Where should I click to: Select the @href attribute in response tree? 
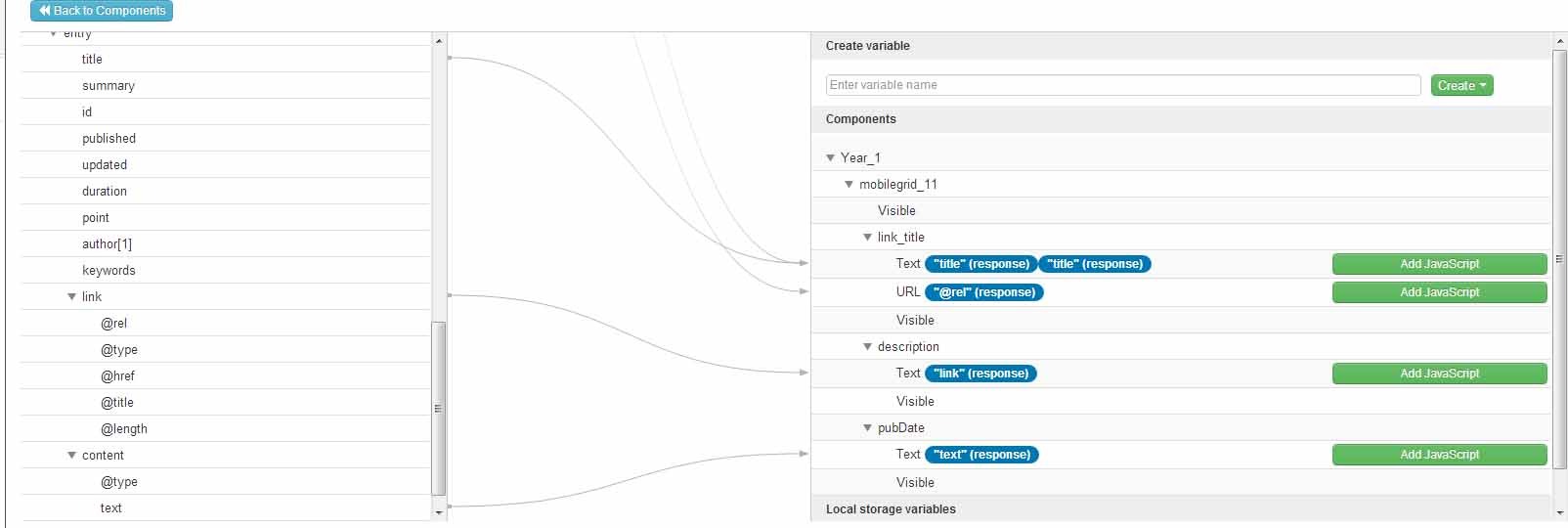point(117,375)
